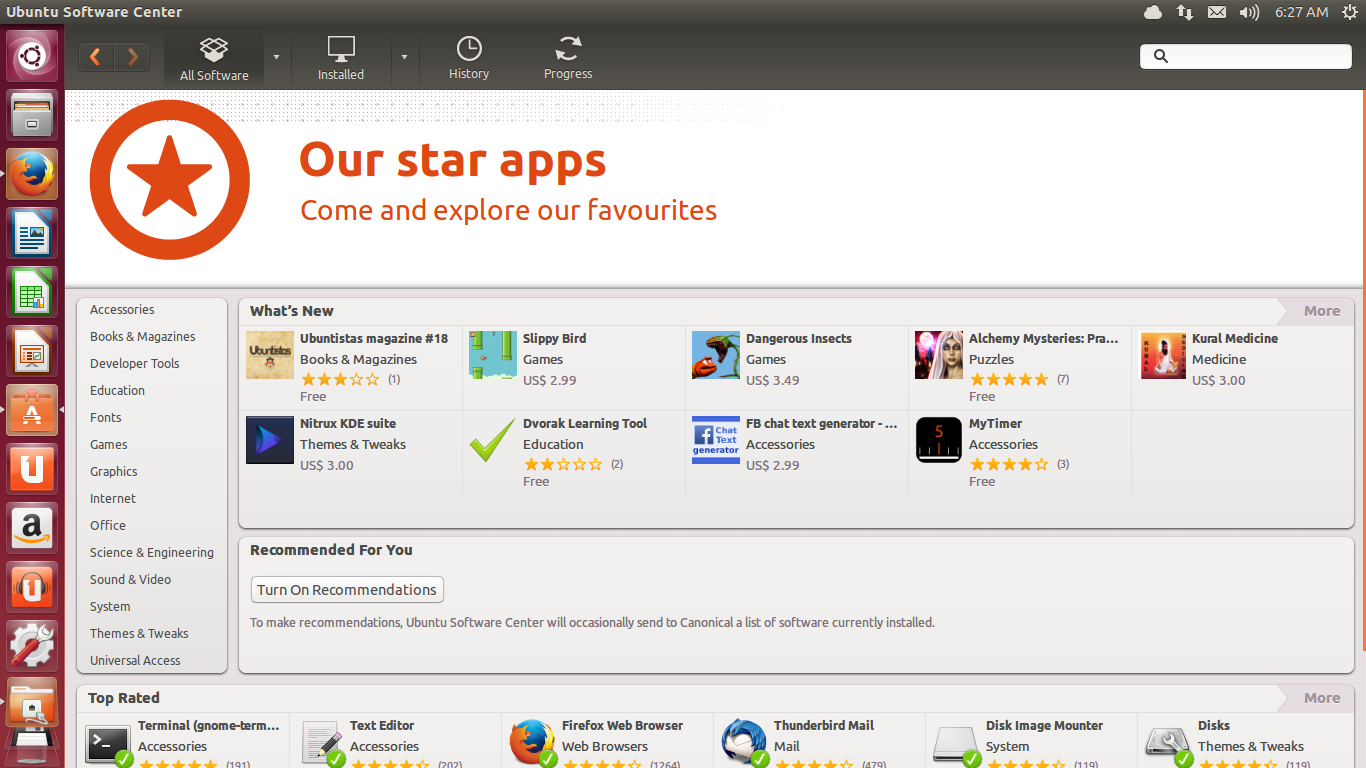Open Nitrux KDE suite icon

pyautogui.click(x=270, y=440)
